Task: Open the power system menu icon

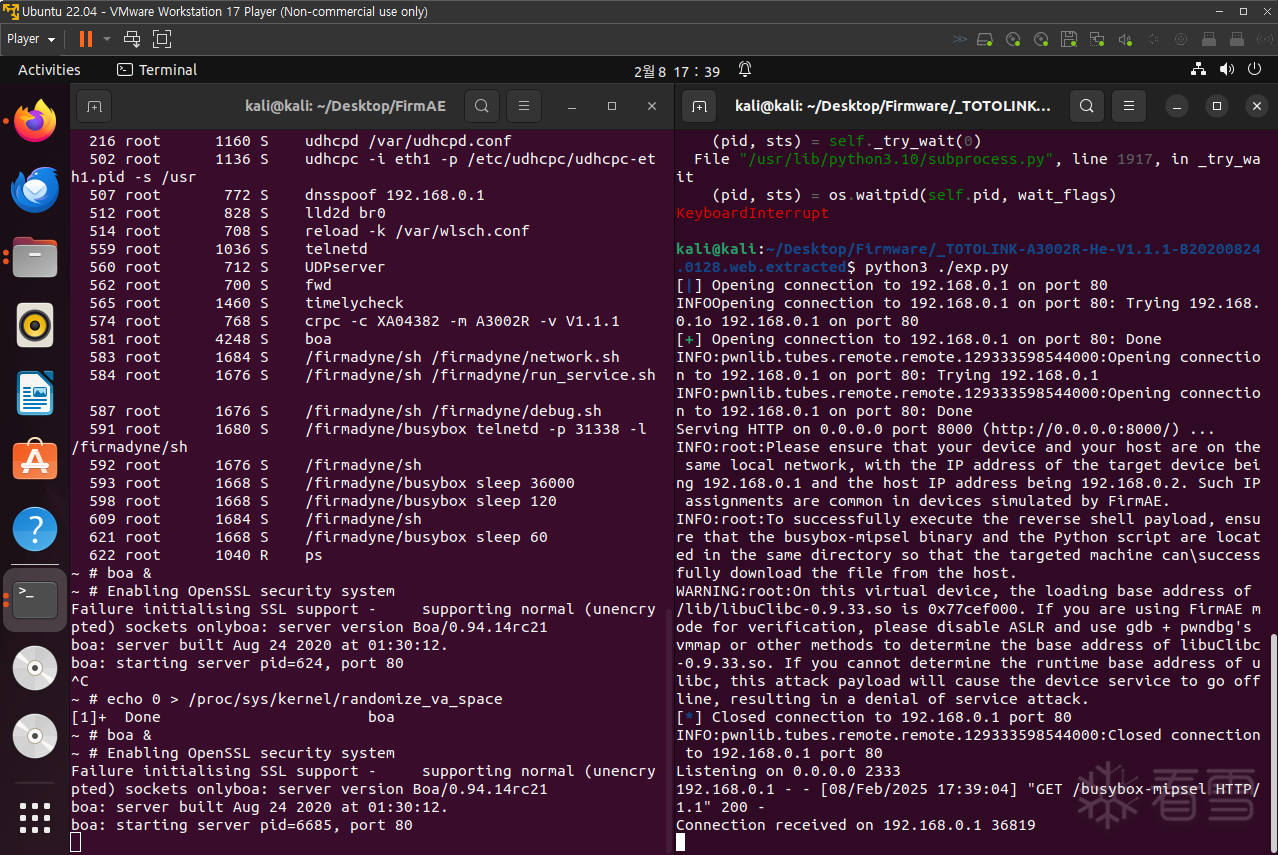Action: coord(1255,70)
